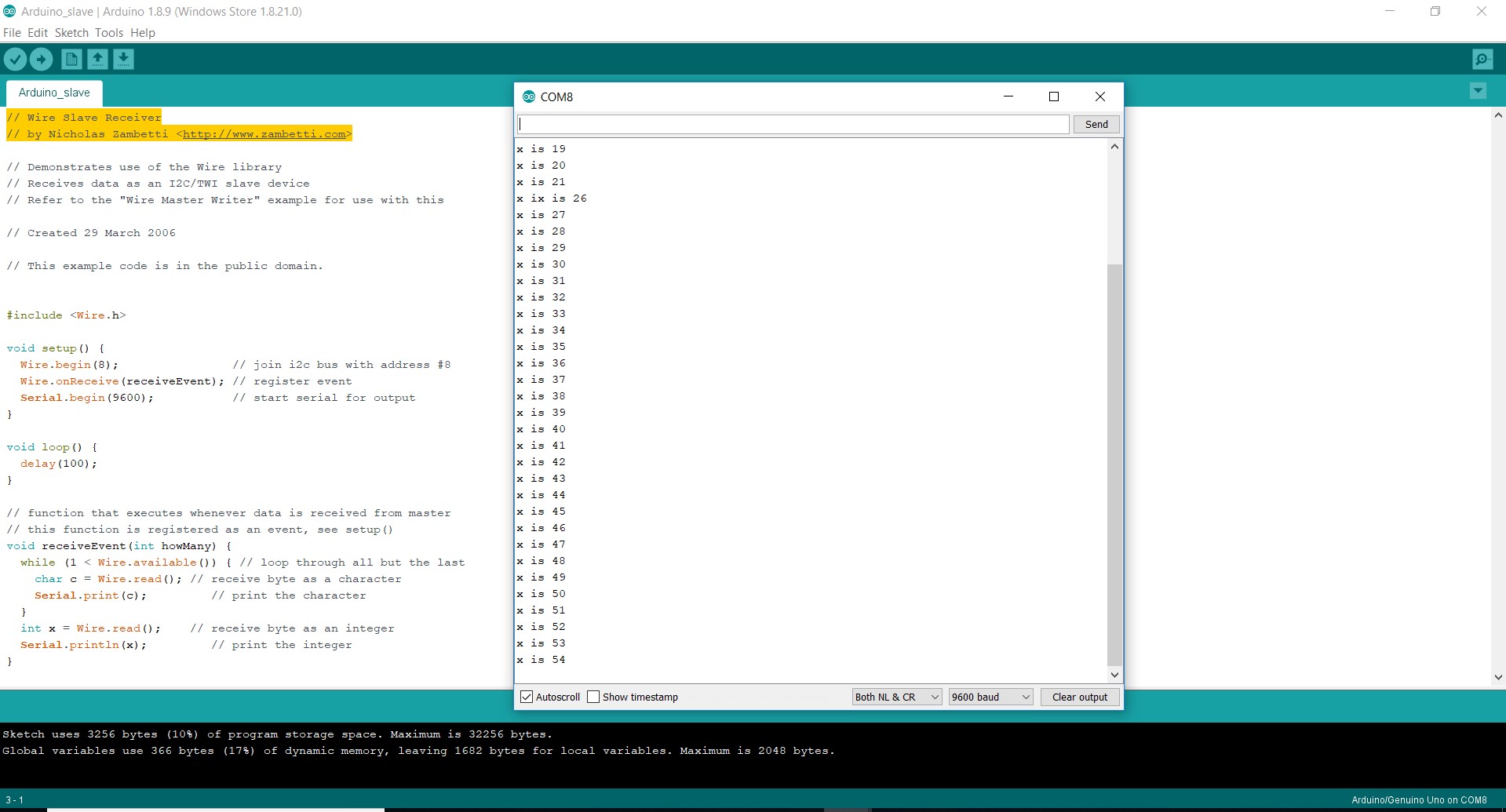
Task: Close the Arduino IDE main window
Action: pos(1482,11)
